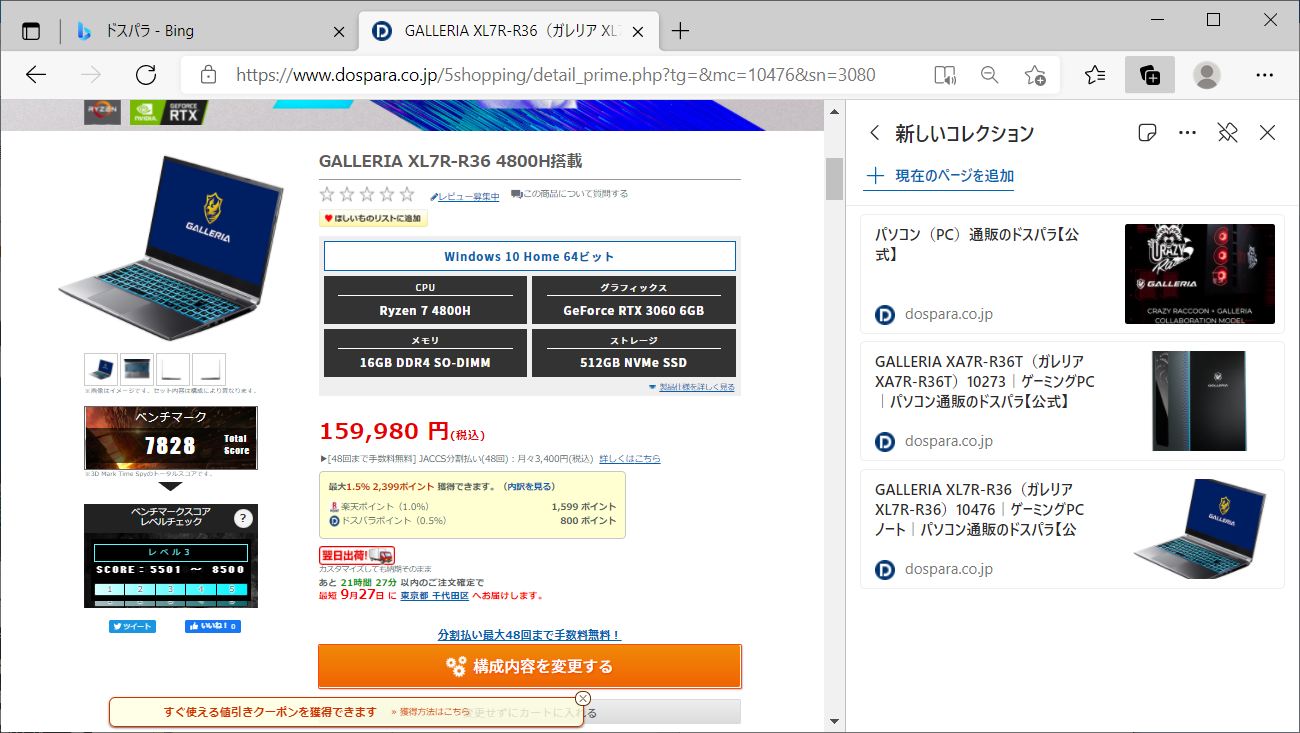Select the fourth laptop thumbnail image
The image size is (1300, 733).
tap(209, 369)
